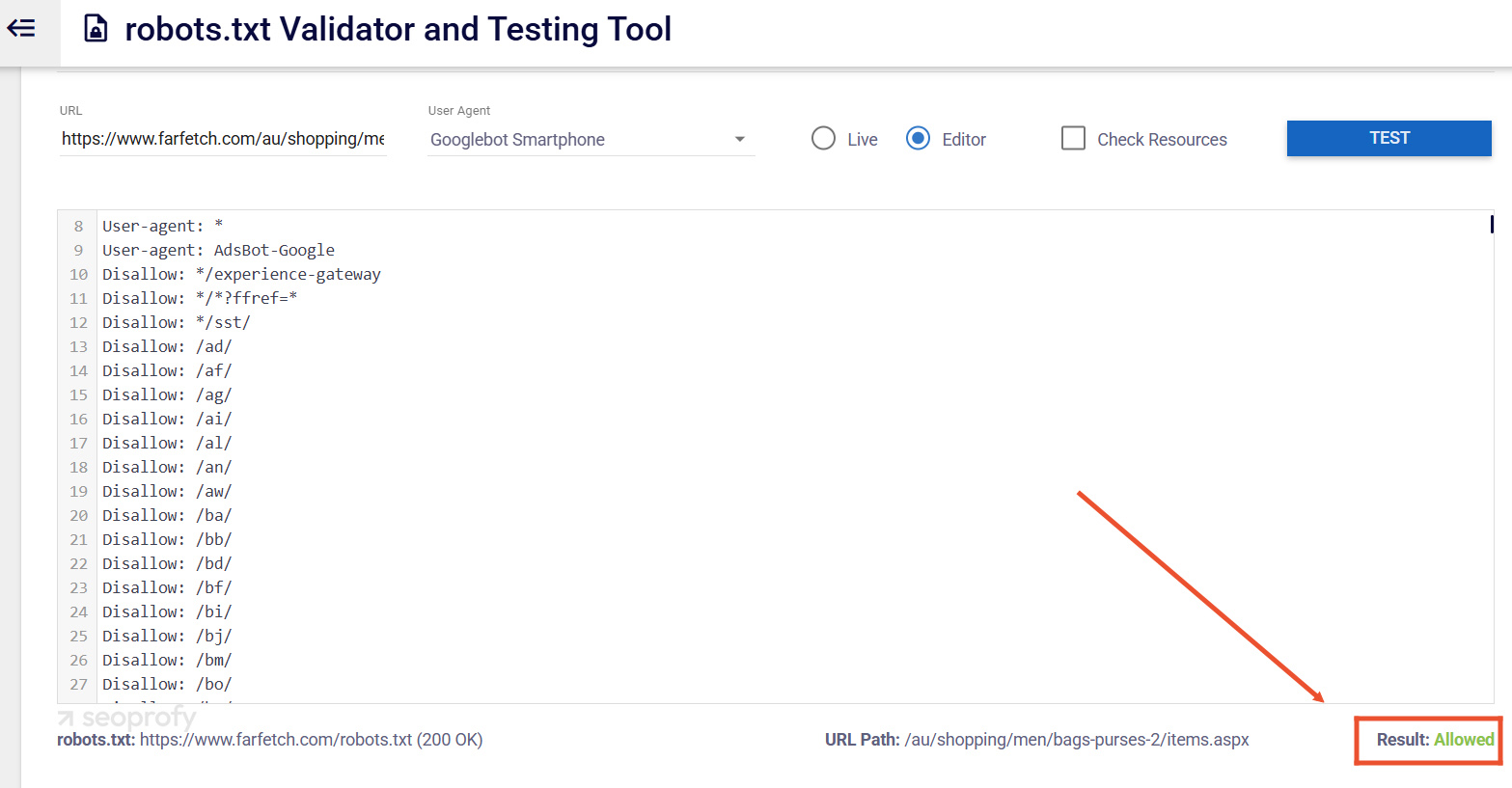Click the 'Disallow: /aw/' line

[x=167, y=491]
